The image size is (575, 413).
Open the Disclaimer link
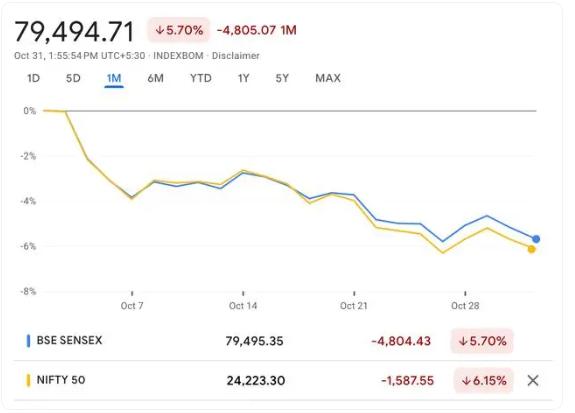236,56
